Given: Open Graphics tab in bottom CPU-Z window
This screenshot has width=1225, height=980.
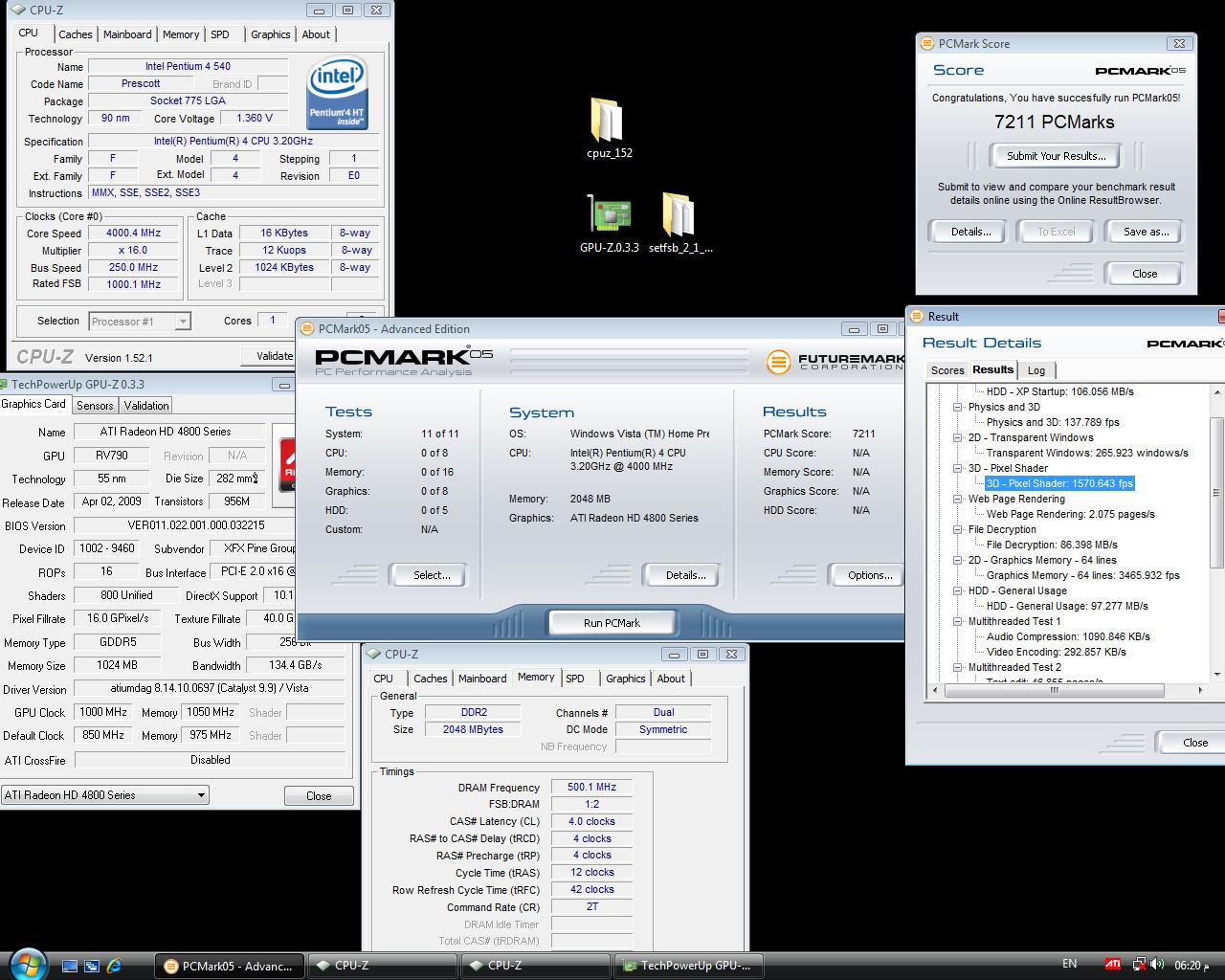Looking at the screenshot, I should pyautogui.click(x=625, y=679).
